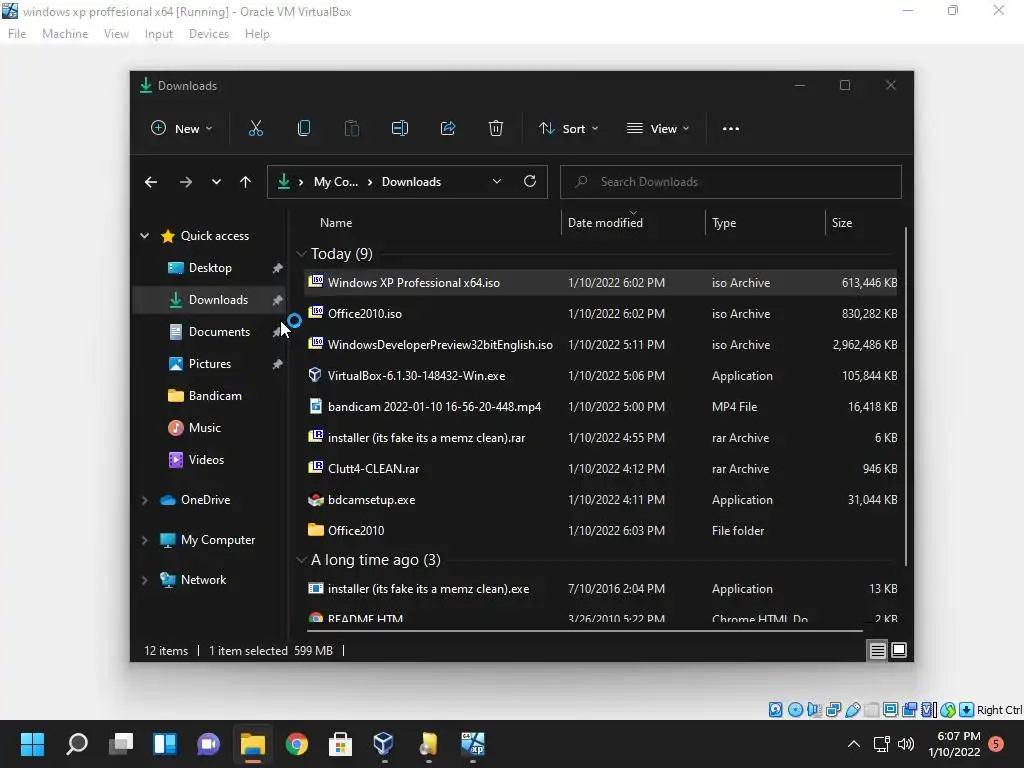Image resolution: width=1024 pixels, height=768 pixels.
Task: Click the Cut scissors icon
Action: [x=255, y=129]
